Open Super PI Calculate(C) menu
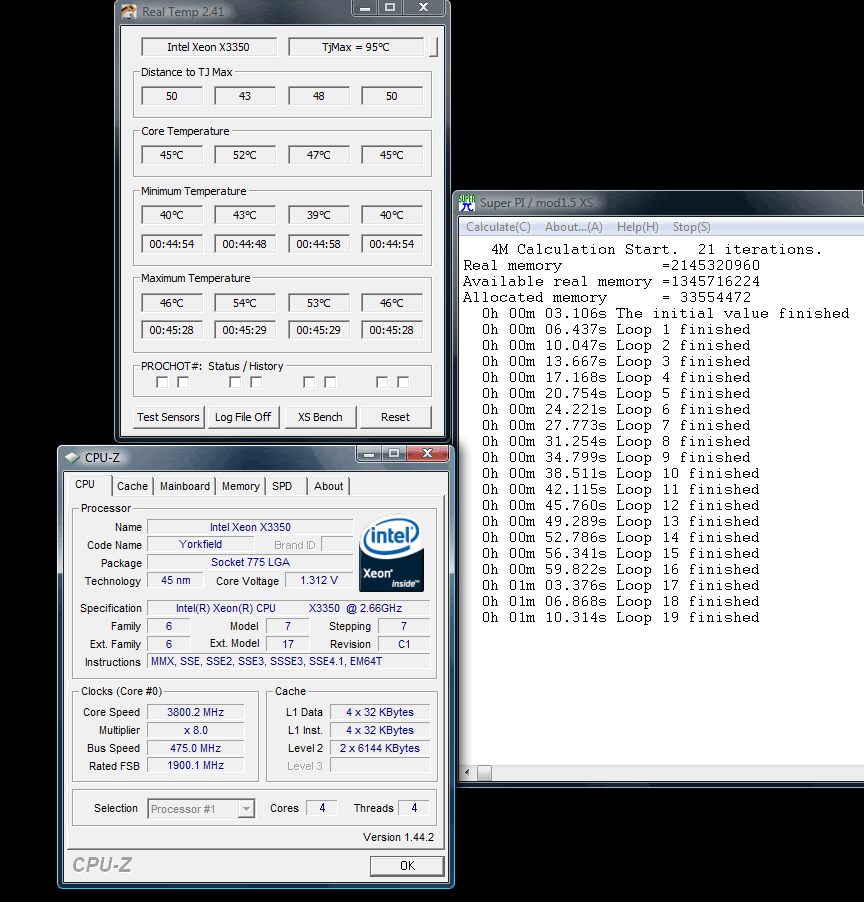 pos(498,227)
